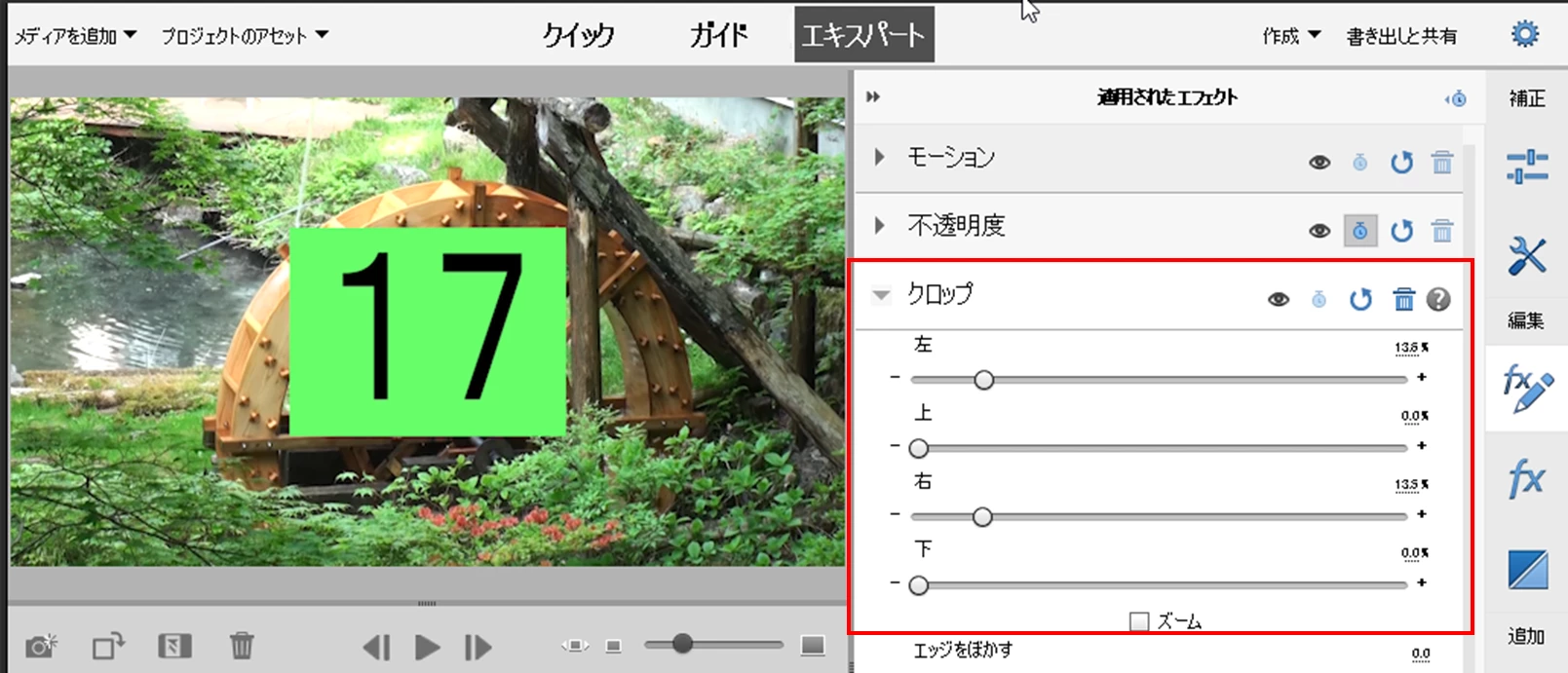Delete the モーション effect with trash icon
This screenshot has height=673, width=1568.
1442,163
